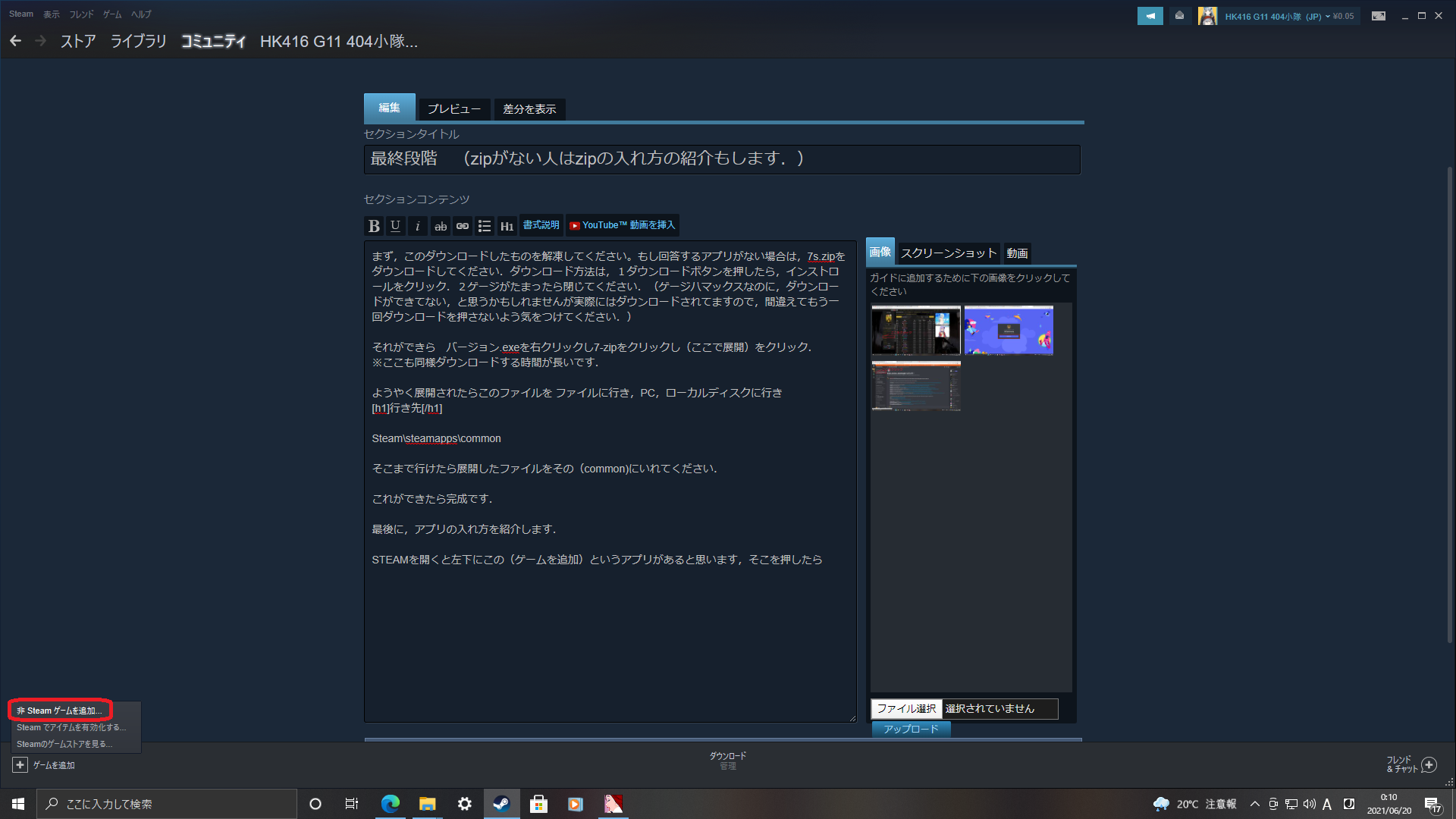Click the ゲームを追加 plus button
Viewport: 1456px width, 819px height.
[20, 765]
